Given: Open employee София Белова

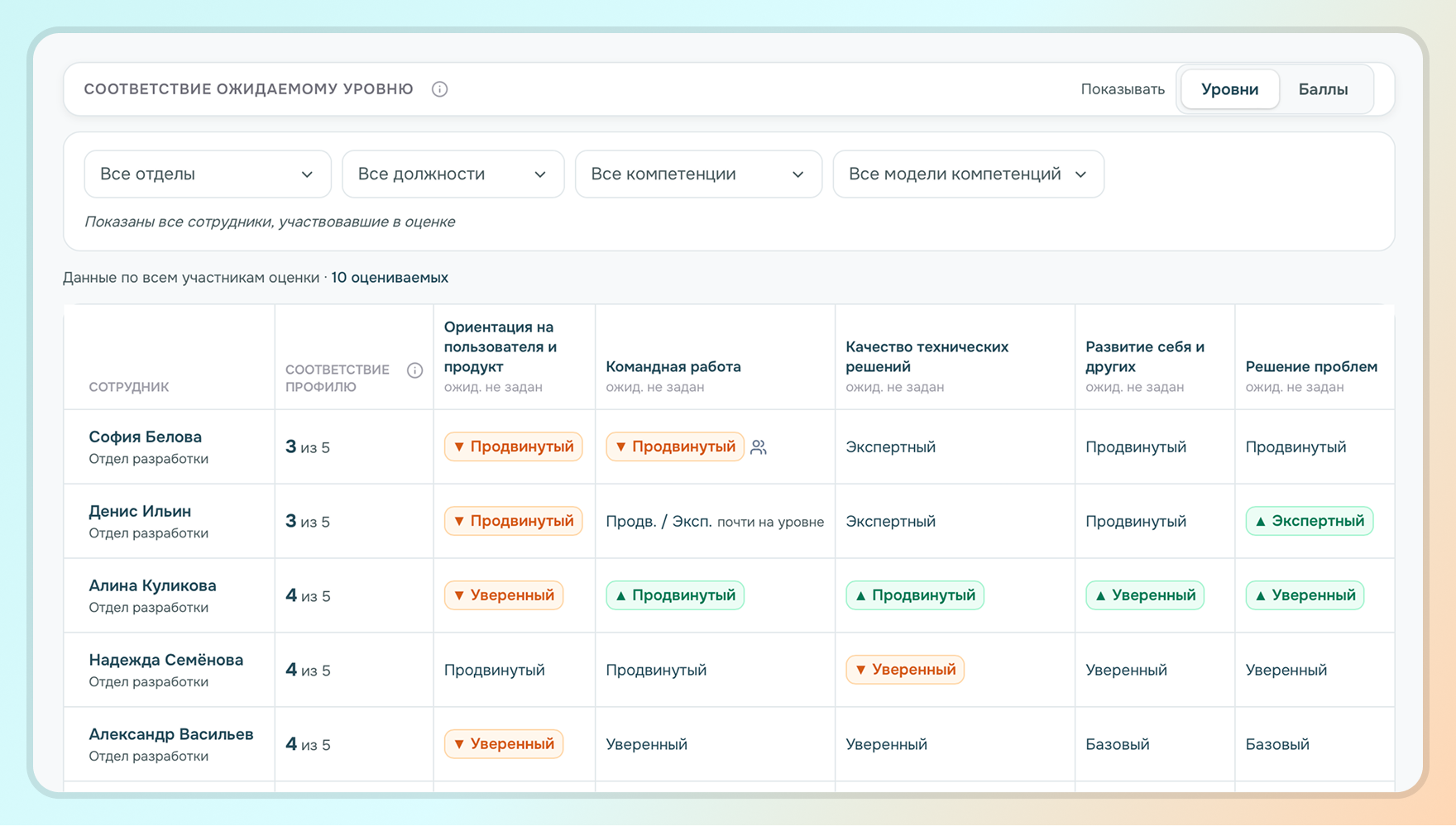Looking at the screenshot, I should (x=146, y=437).
